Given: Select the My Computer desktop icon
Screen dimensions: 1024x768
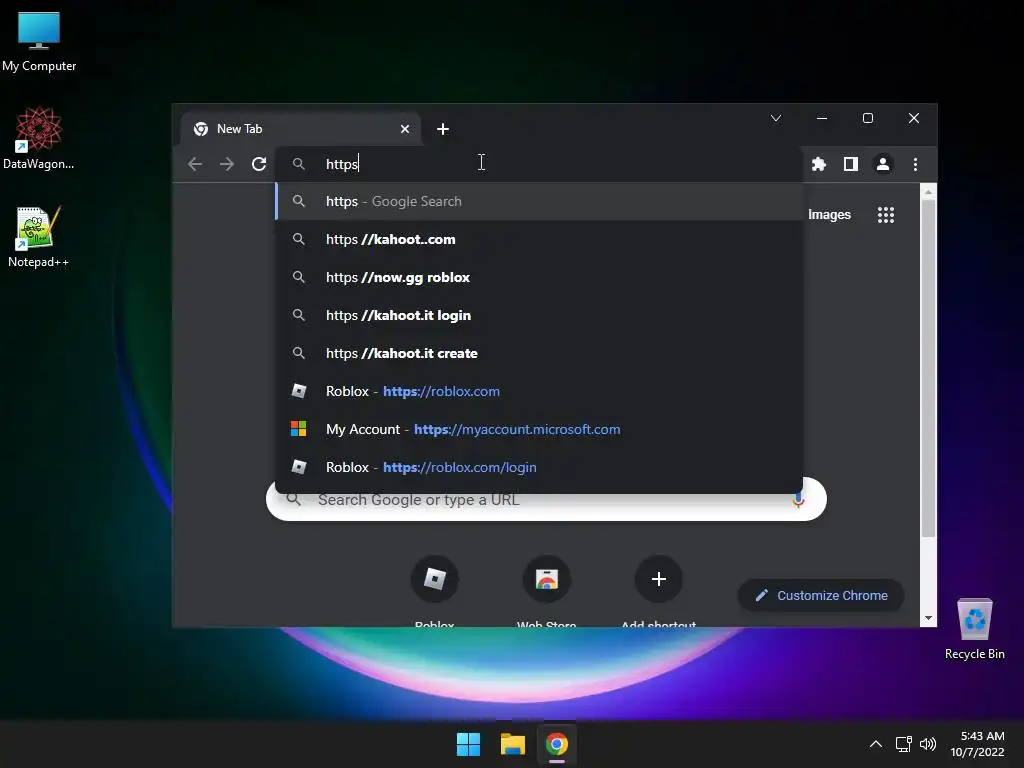Looking at the screenshot, I should pyautogui.click(x=39, y=42).
